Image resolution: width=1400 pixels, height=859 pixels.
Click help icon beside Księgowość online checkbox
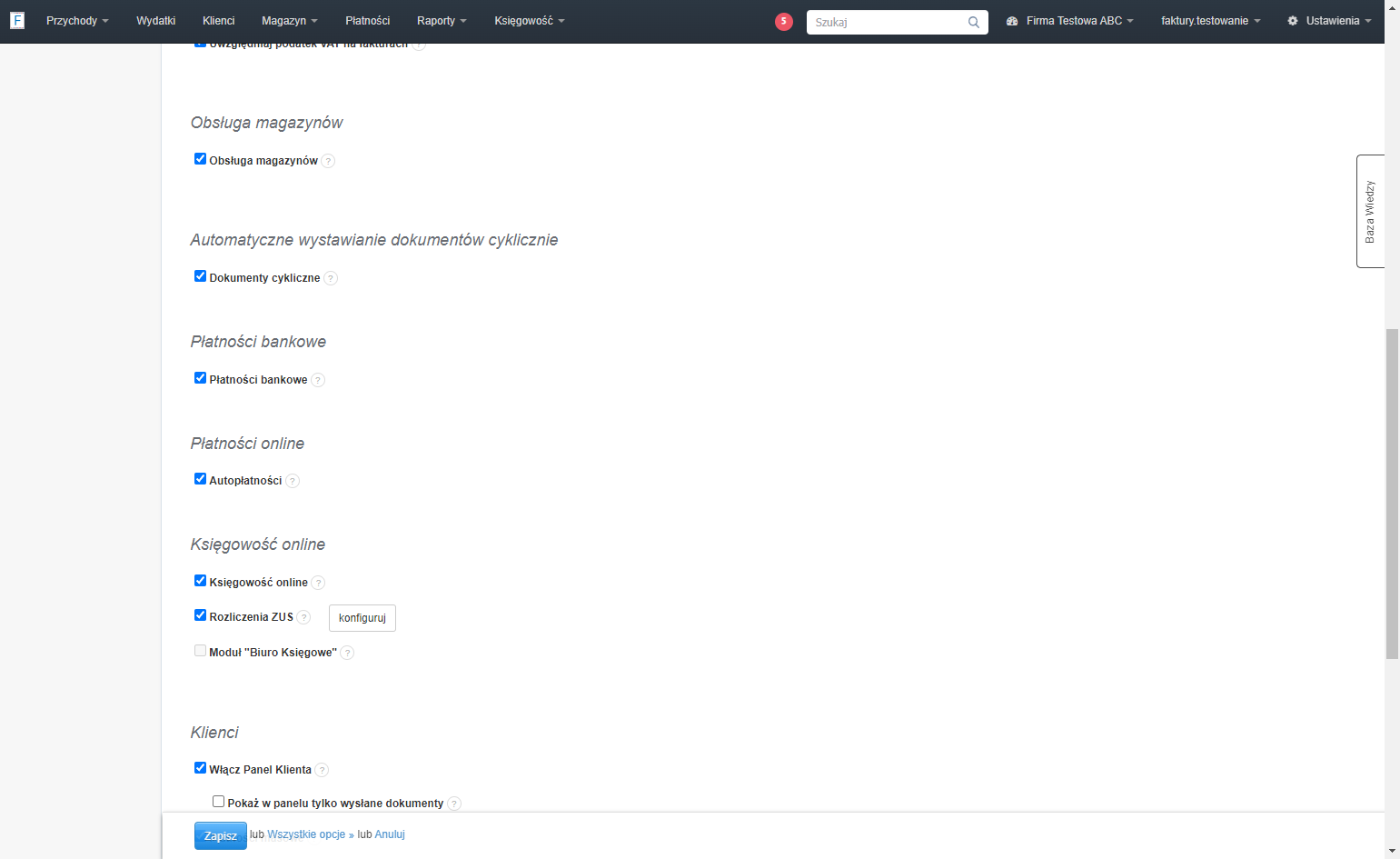pos(318,583)
